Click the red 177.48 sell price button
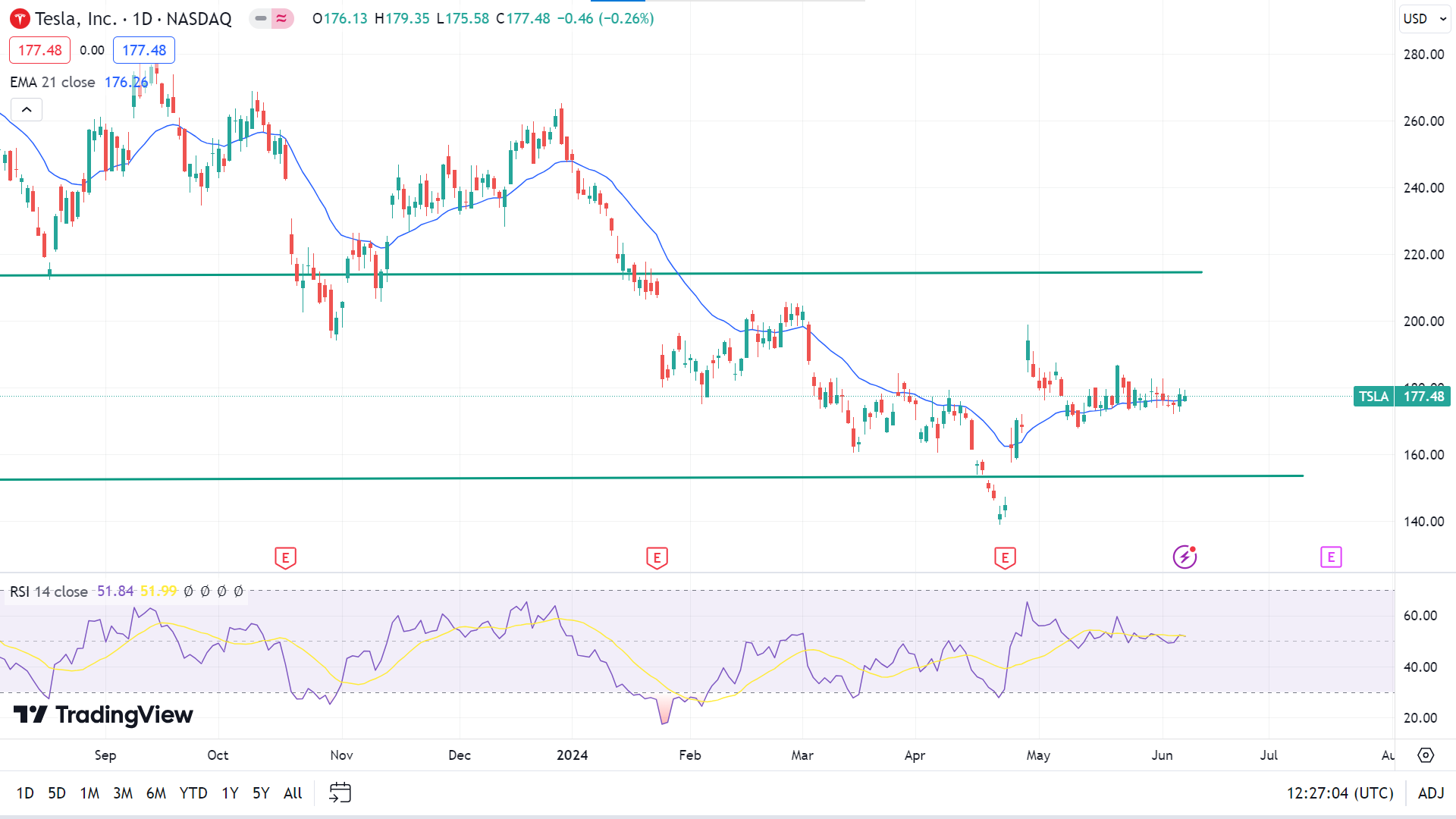 40,50
